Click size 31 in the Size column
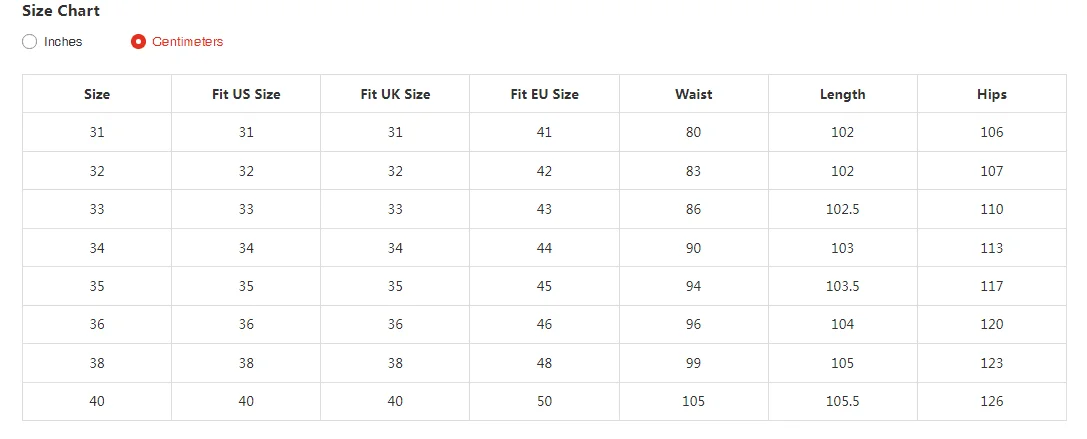This screenshot has height=439, width=1087. [97, 132]
